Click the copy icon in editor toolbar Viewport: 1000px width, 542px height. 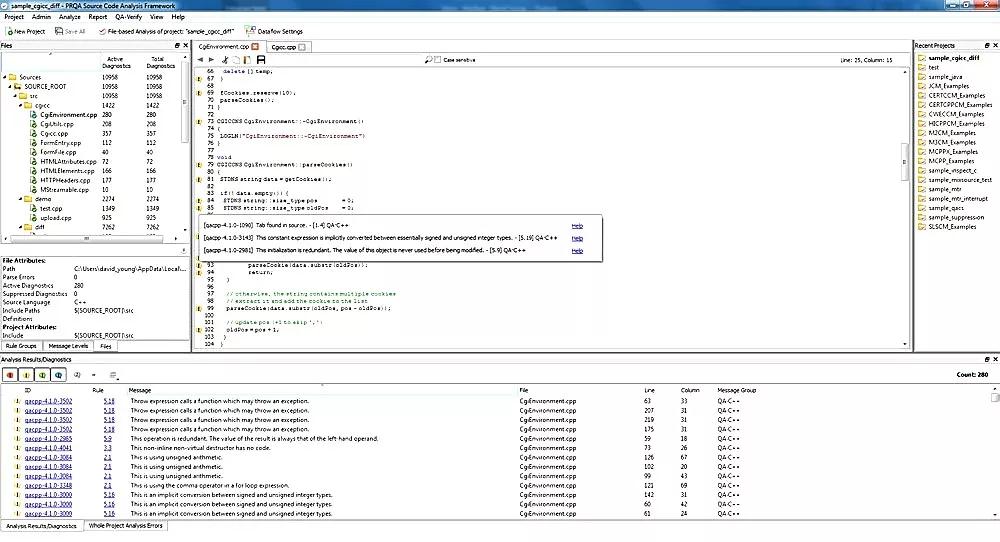click(236, 60)
